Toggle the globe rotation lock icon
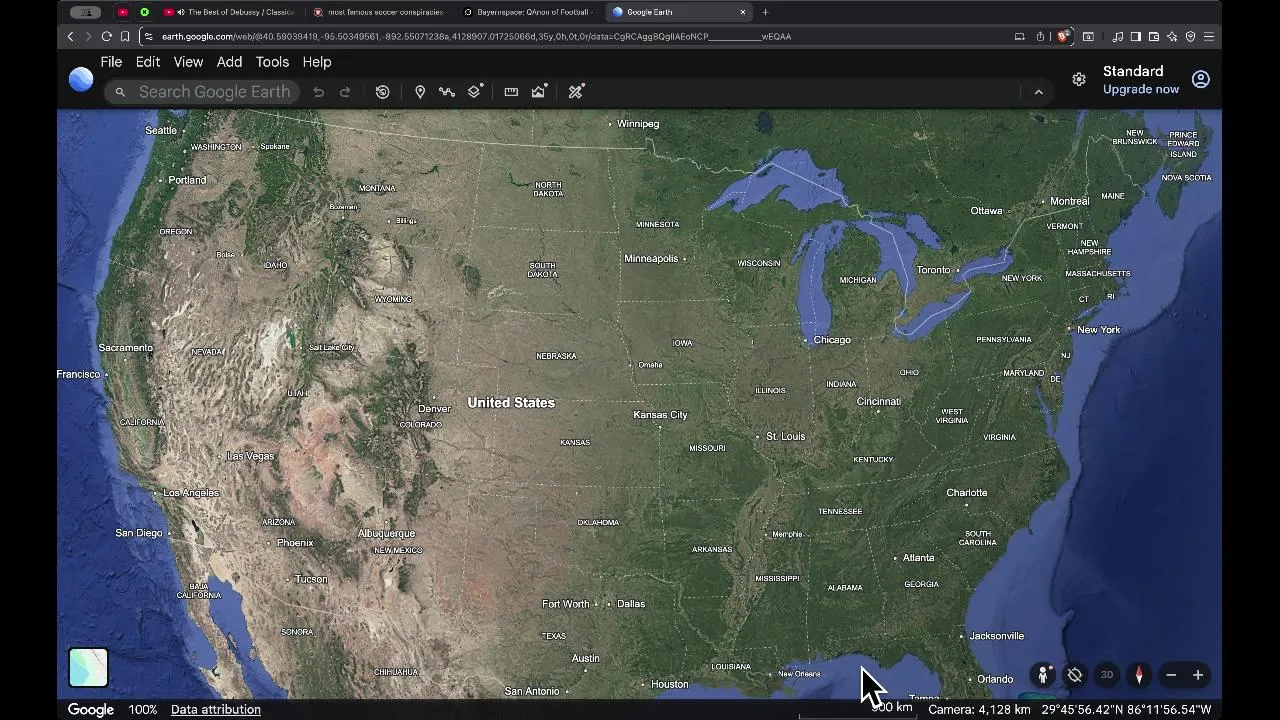This screenshot has height=720, width=1280. pos(1075,675)
